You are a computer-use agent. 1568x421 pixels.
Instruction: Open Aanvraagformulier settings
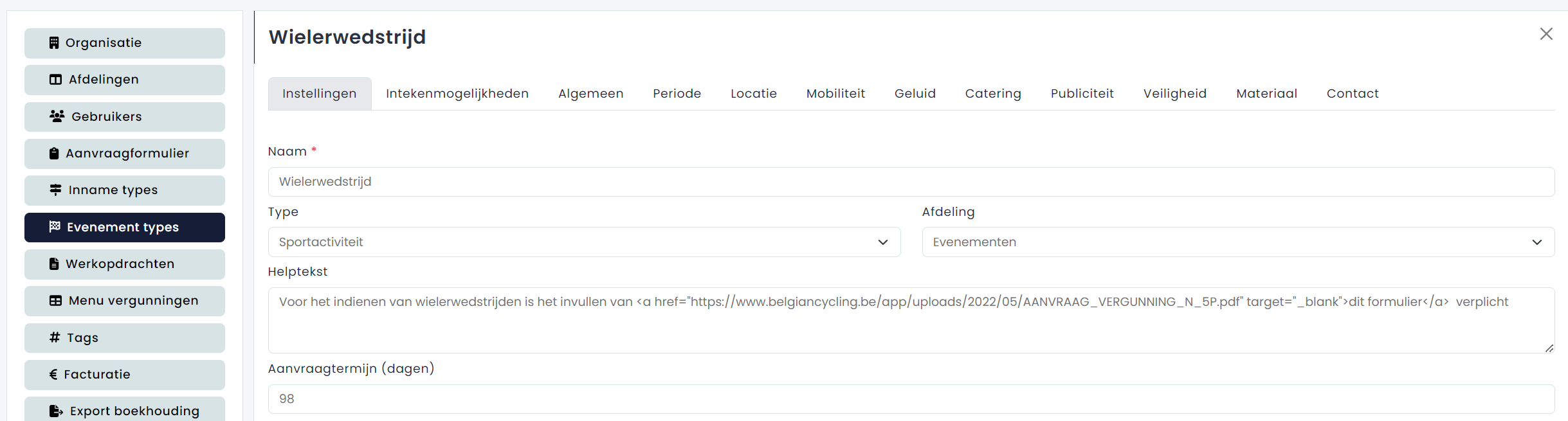pyautogui.click(x=125, y=154)
